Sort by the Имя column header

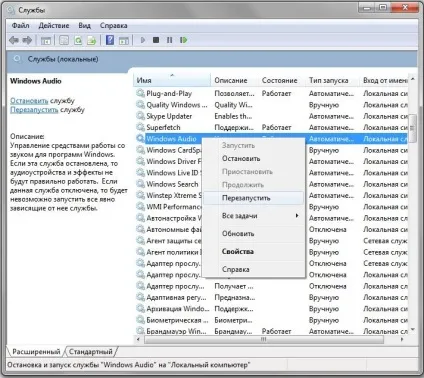[x=172, y=80]
